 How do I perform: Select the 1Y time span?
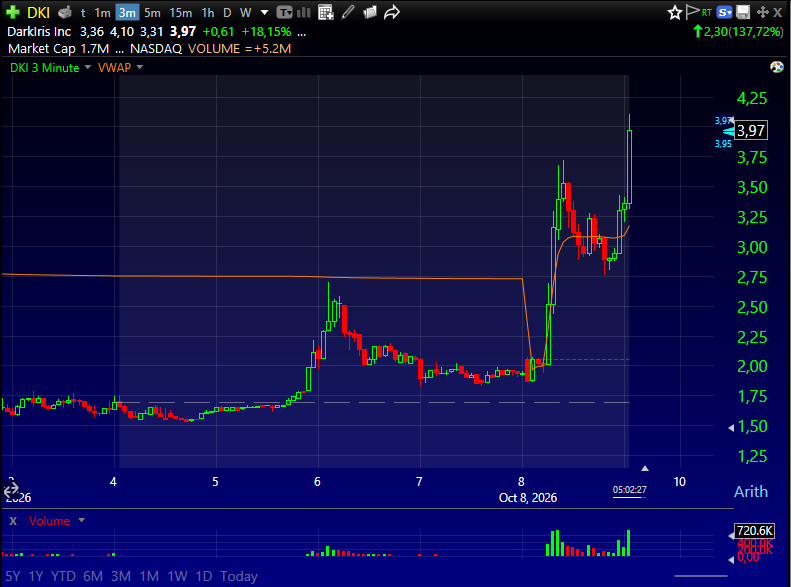(36, 576)
